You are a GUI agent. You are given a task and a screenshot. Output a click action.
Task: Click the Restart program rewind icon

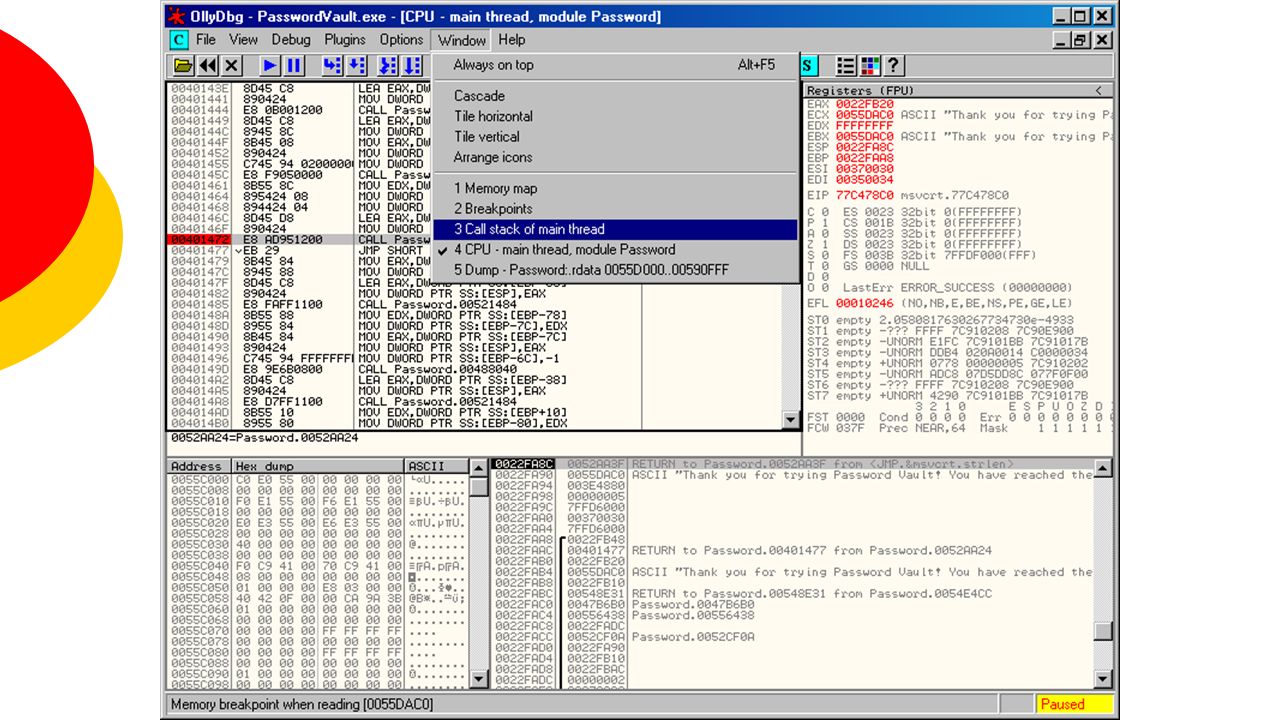(x=208, y=65)
